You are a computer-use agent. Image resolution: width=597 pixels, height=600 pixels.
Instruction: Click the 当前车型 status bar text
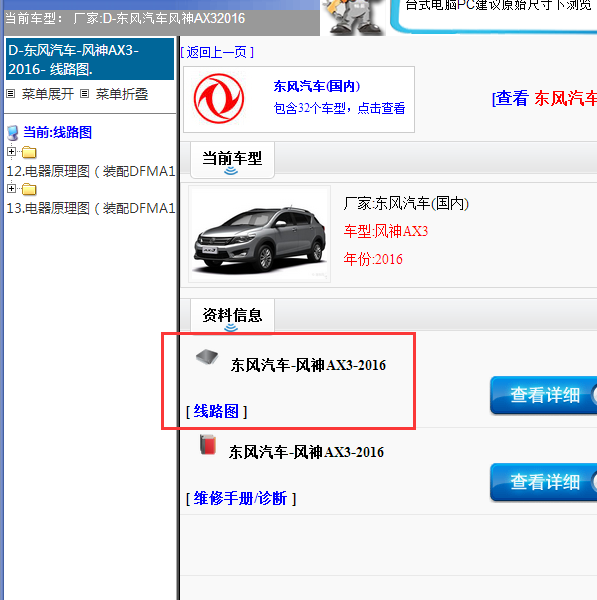125,18
